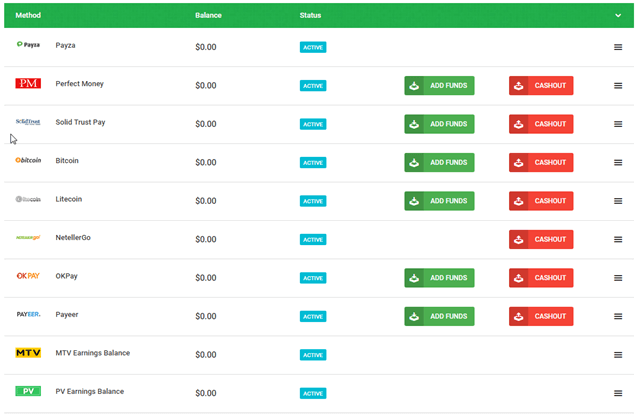Toggle the Active status badge for OKPay
Screen dimensions: 640x414
313,278
